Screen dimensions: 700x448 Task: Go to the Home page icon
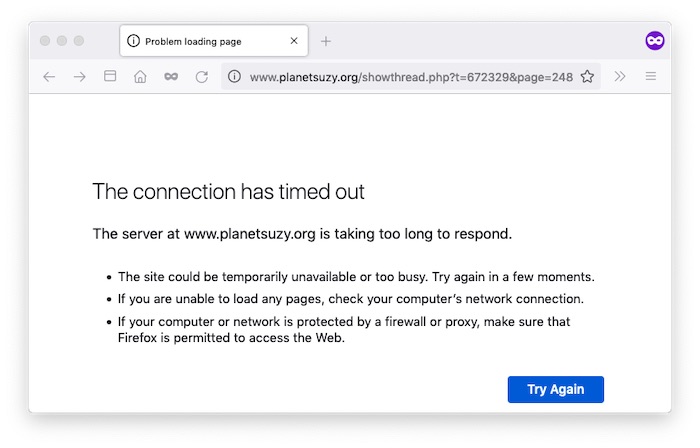tap(140, 77)
